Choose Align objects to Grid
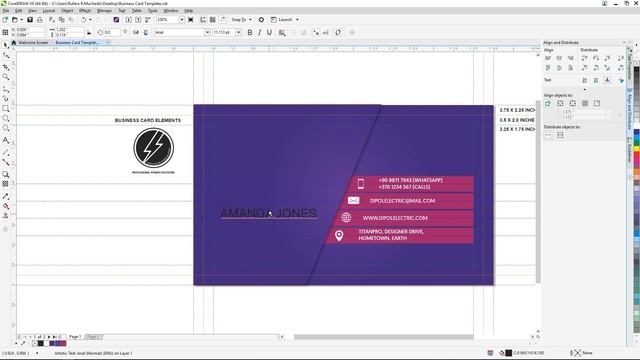This screenshot has height=360, width=640. pyautogui.click(x=585, y=103)
